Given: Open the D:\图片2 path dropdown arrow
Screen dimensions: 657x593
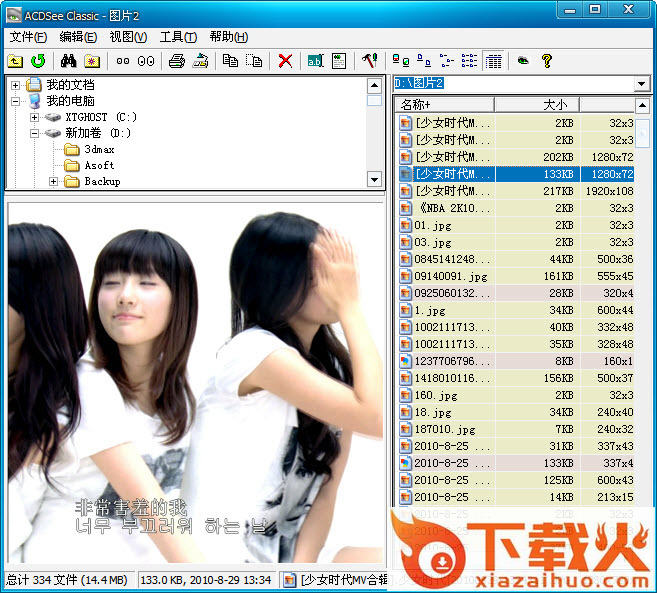Looking at the screenshot, I should pyautogui.click(x=642, y=83).
